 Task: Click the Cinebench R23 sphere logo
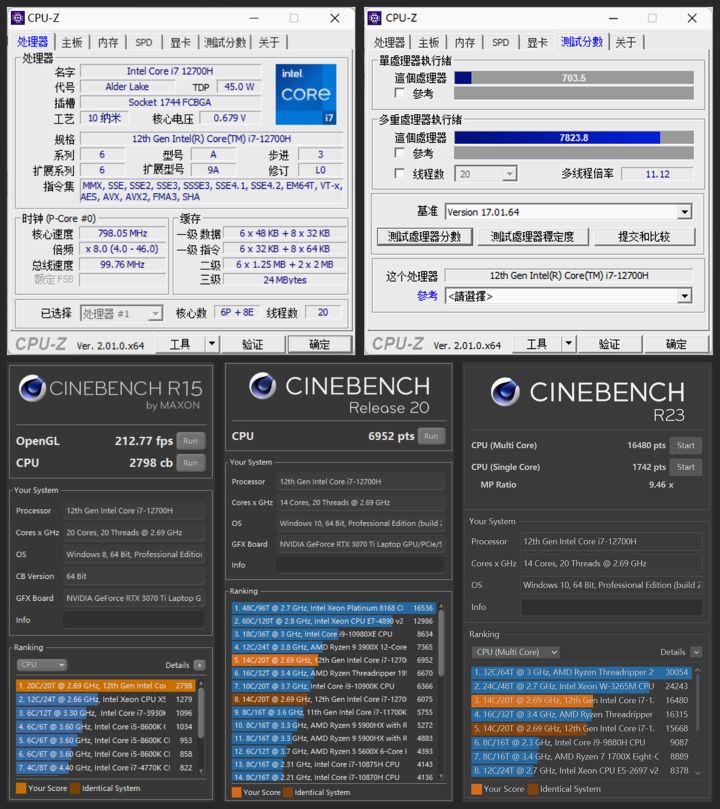point(505,392)
